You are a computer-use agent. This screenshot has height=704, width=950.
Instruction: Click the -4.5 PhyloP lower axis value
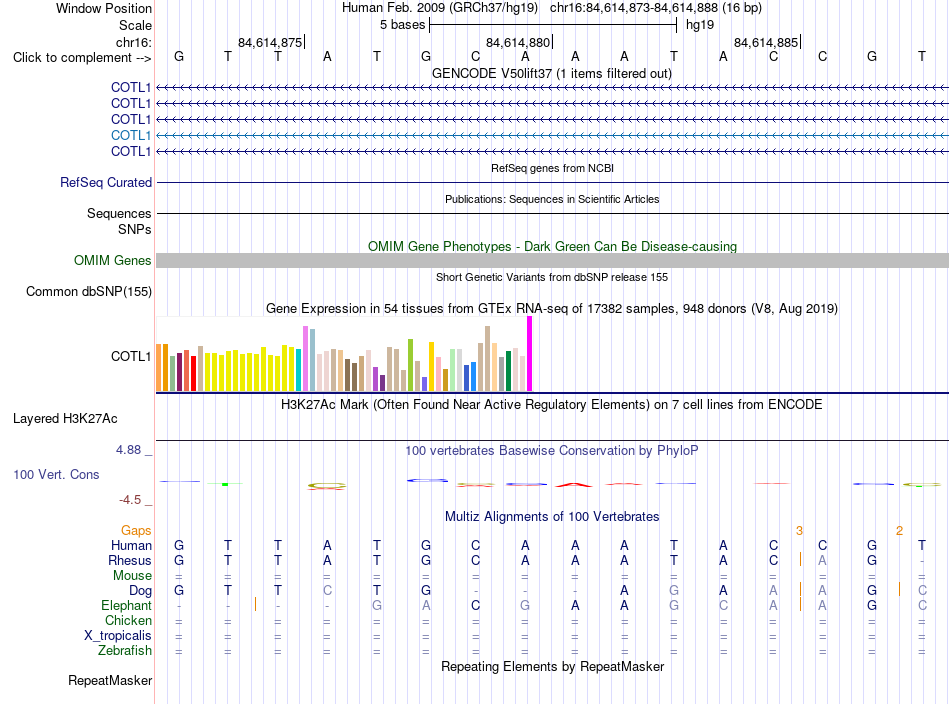pyautogui.click(x=130, y=500)
